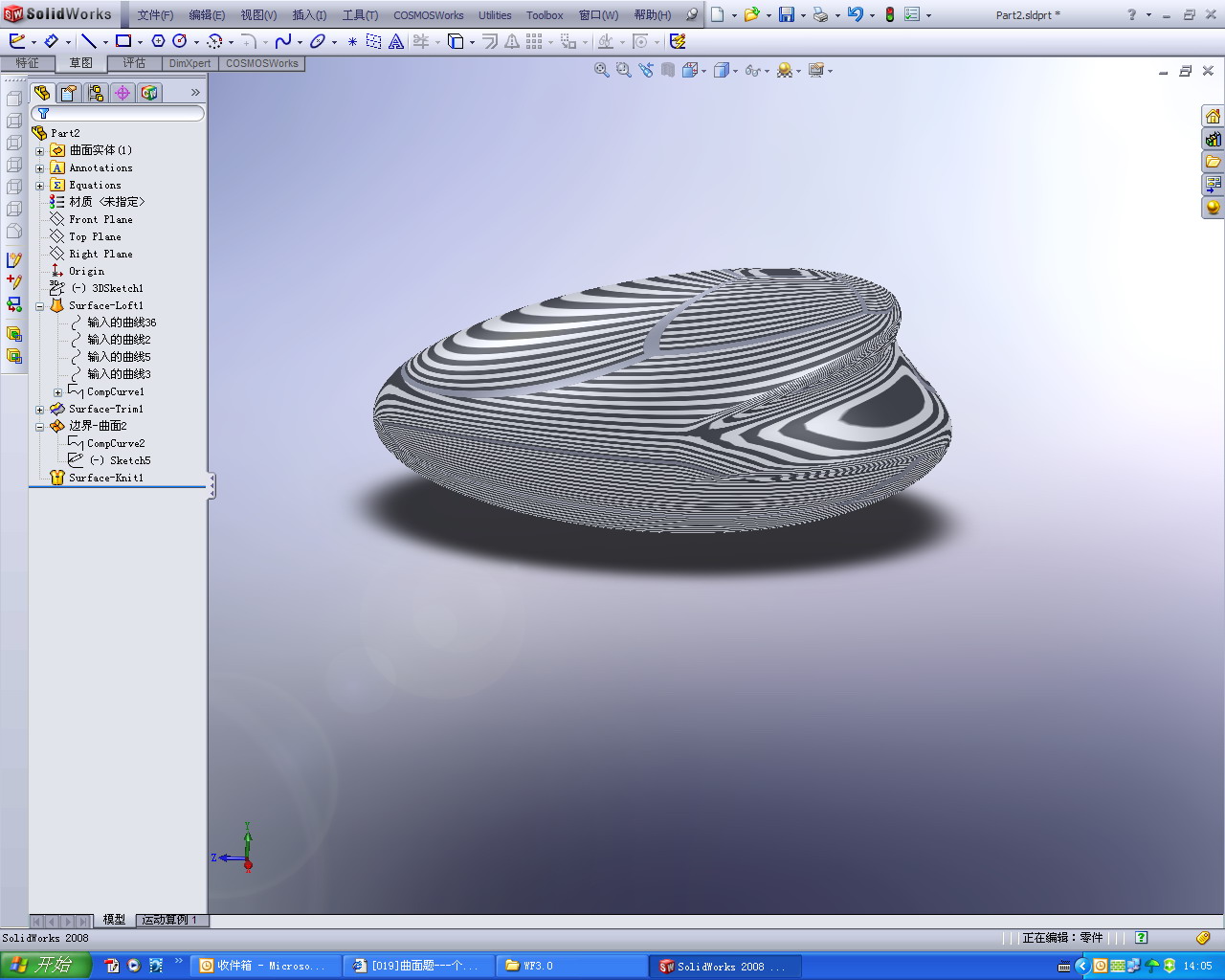Image resolution: width=1225 pixels, height=980 pixels.
Task: Select 材质 <未指定> tree item
Action: click(106, 202)
